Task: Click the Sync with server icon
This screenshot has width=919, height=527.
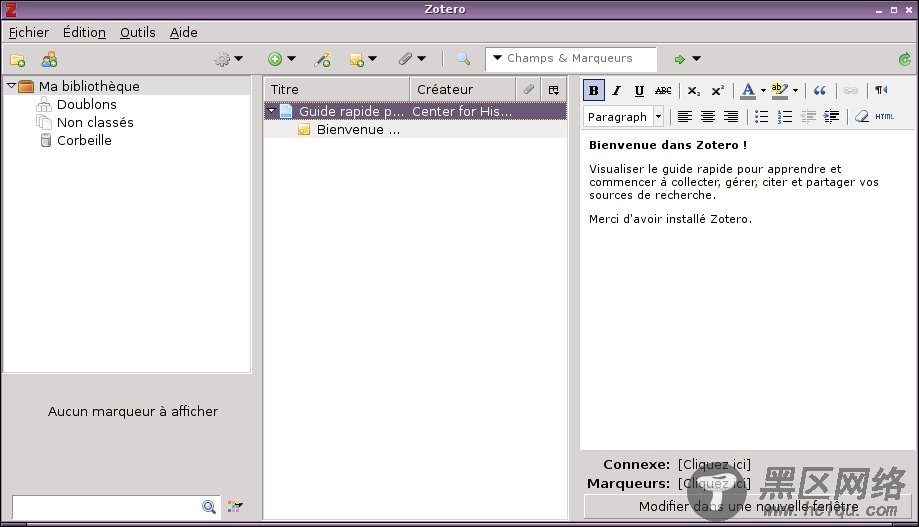Action: [x=904, y=59]
